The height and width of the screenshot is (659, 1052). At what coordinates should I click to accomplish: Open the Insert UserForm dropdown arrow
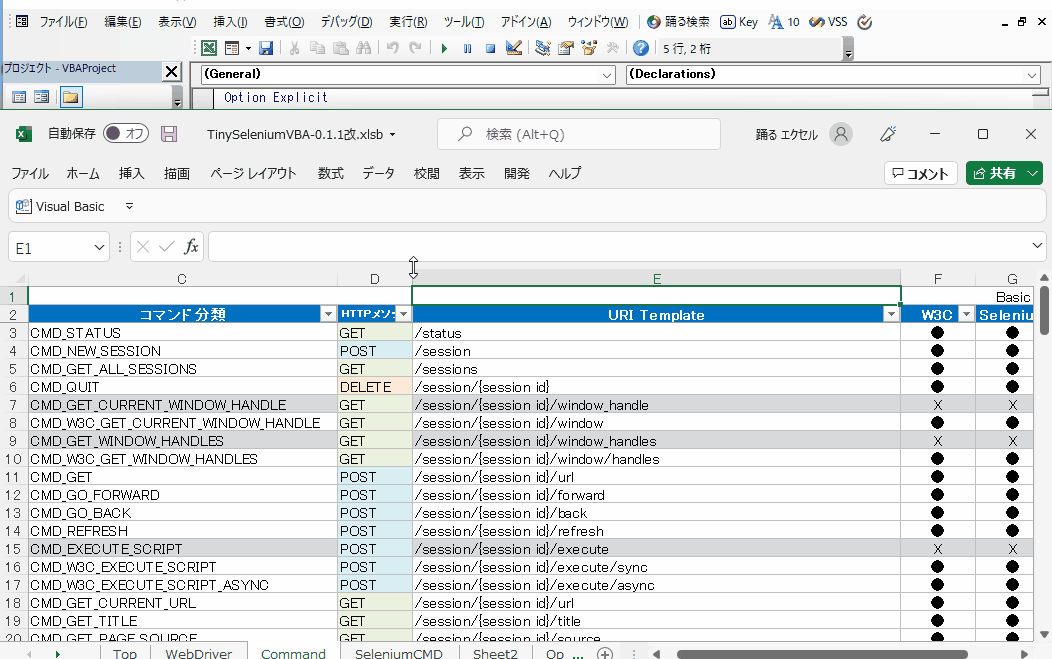click(248, 48)
